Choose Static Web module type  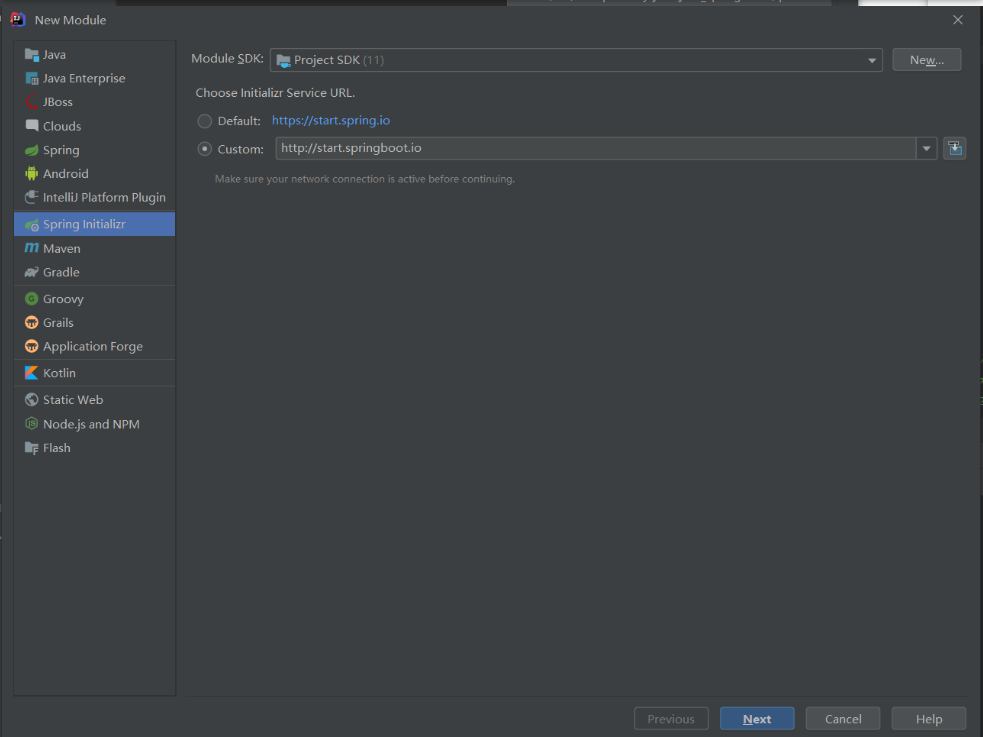click(x=95, y=400)
